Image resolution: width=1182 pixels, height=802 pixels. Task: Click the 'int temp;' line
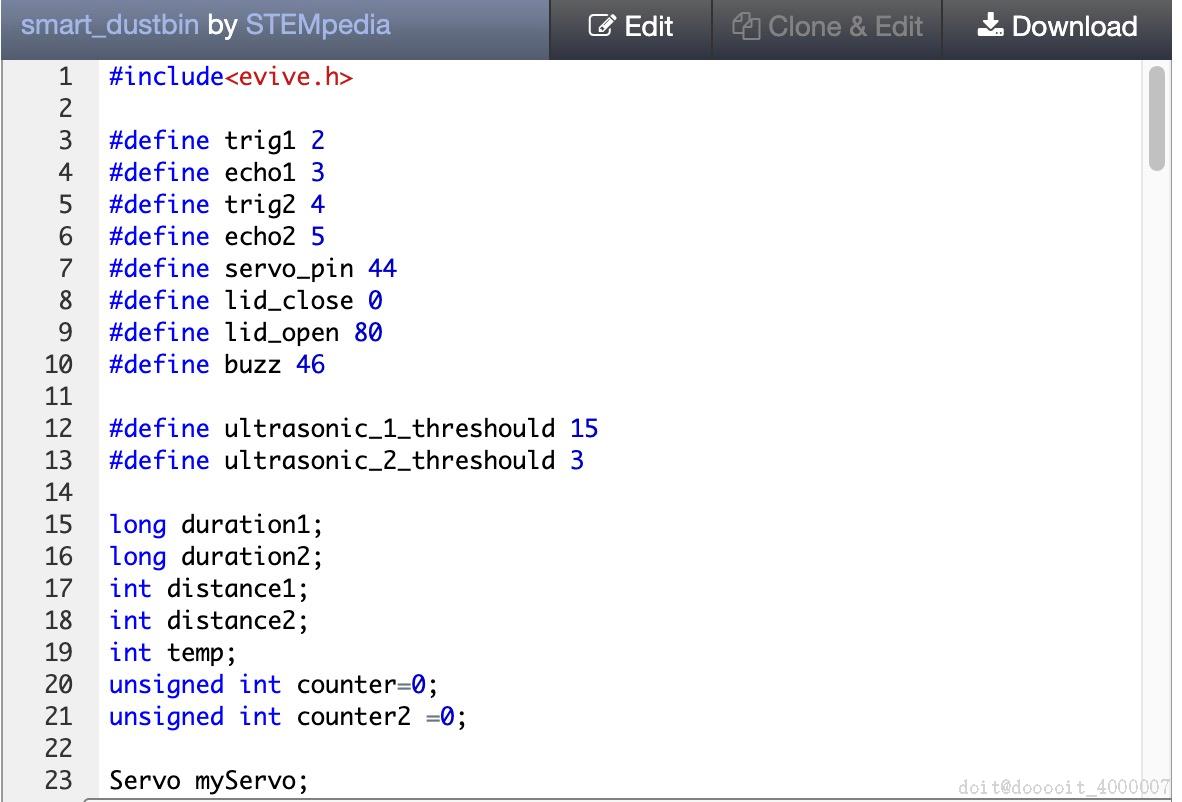[x=173, y=653]
